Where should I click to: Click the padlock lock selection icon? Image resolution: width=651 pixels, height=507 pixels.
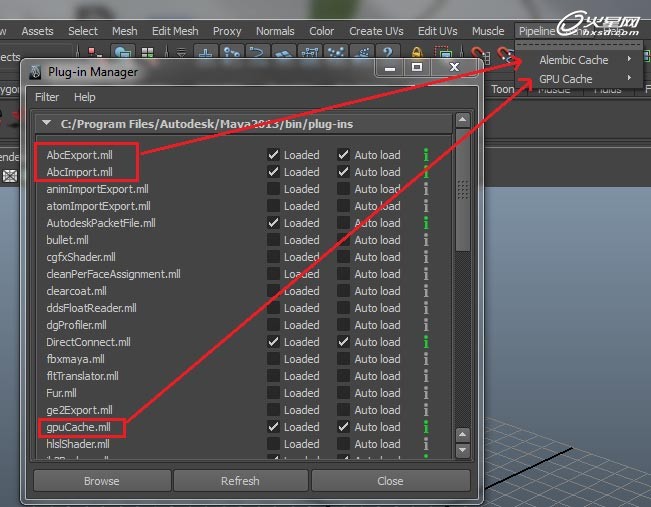point(417,52)
